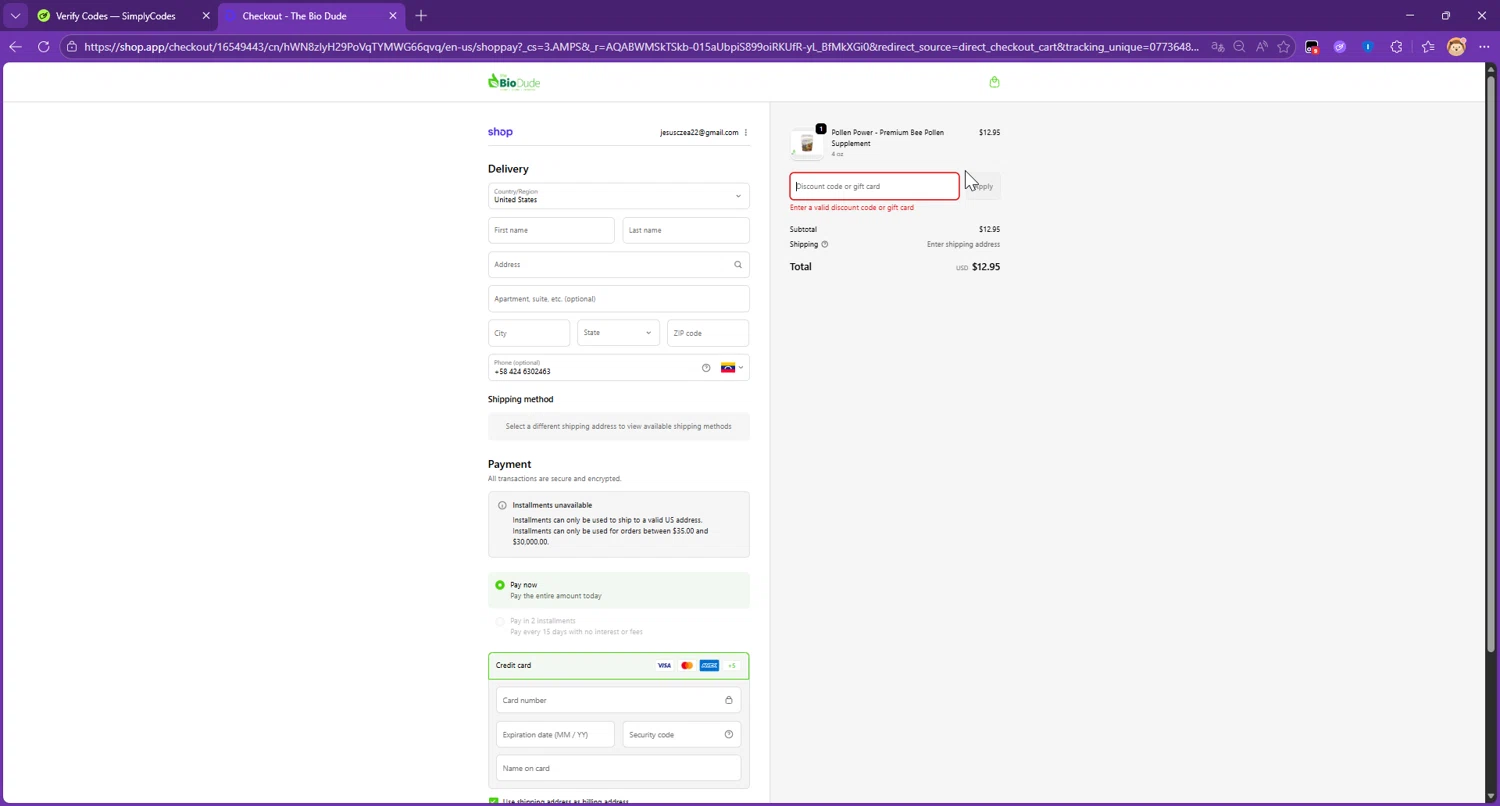Click the Bio Dude logo link
1500x806 pixels.
[514, 82]
